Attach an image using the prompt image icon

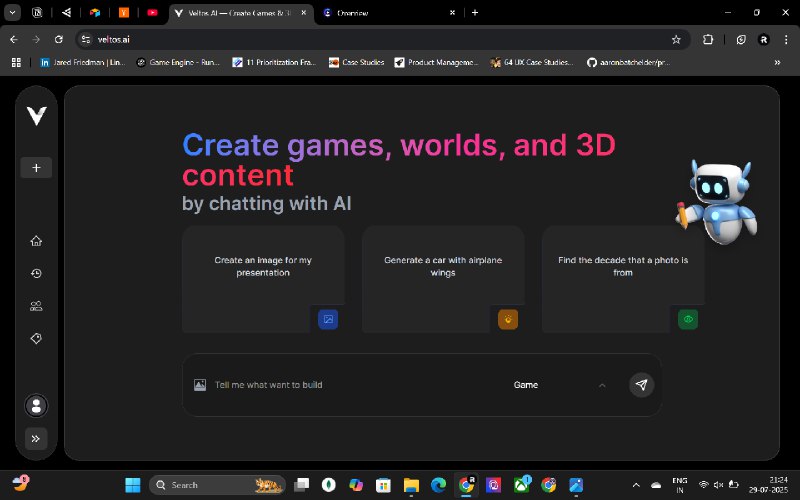click(x=200, y=385)
